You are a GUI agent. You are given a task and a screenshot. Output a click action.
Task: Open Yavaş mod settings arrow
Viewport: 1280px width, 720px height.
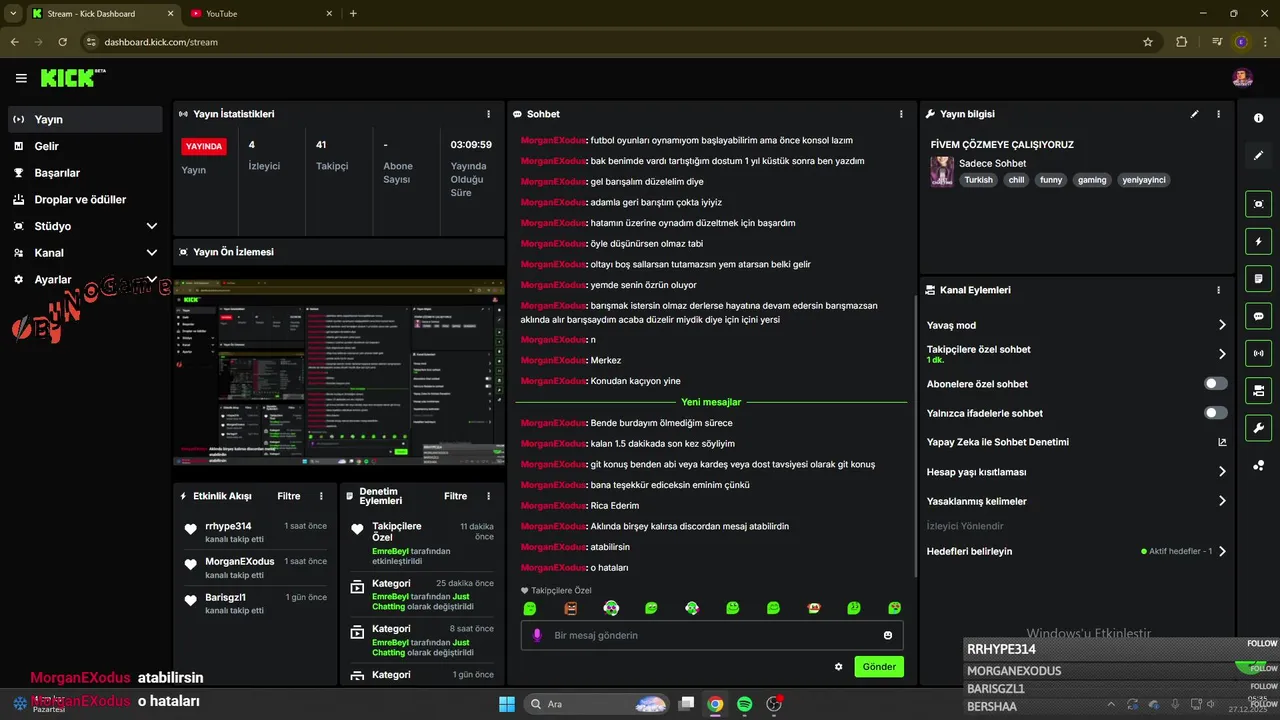click(x=1222, y=325)
